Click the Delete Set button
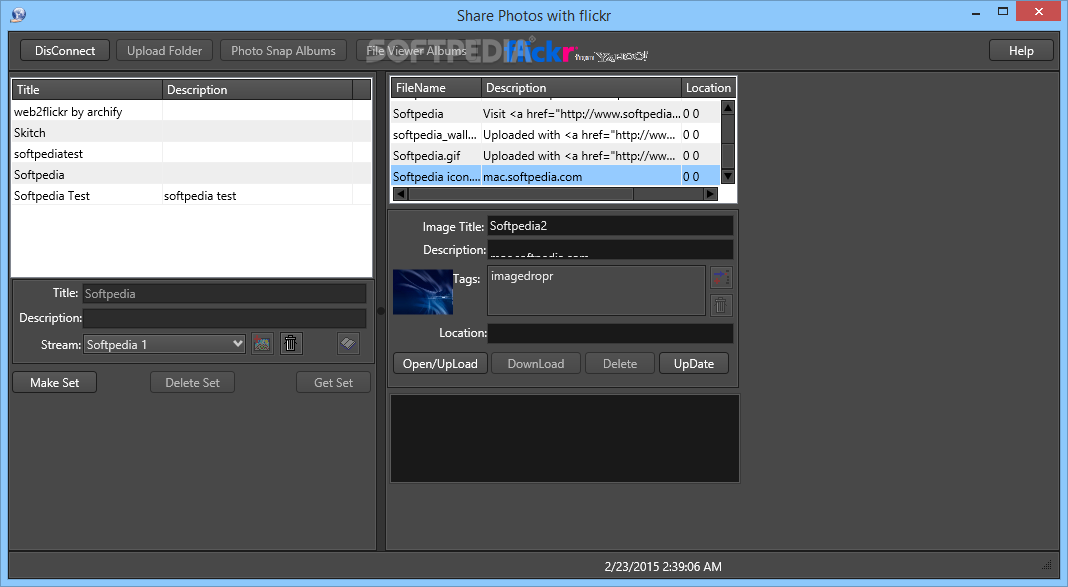 click(192, 382)
